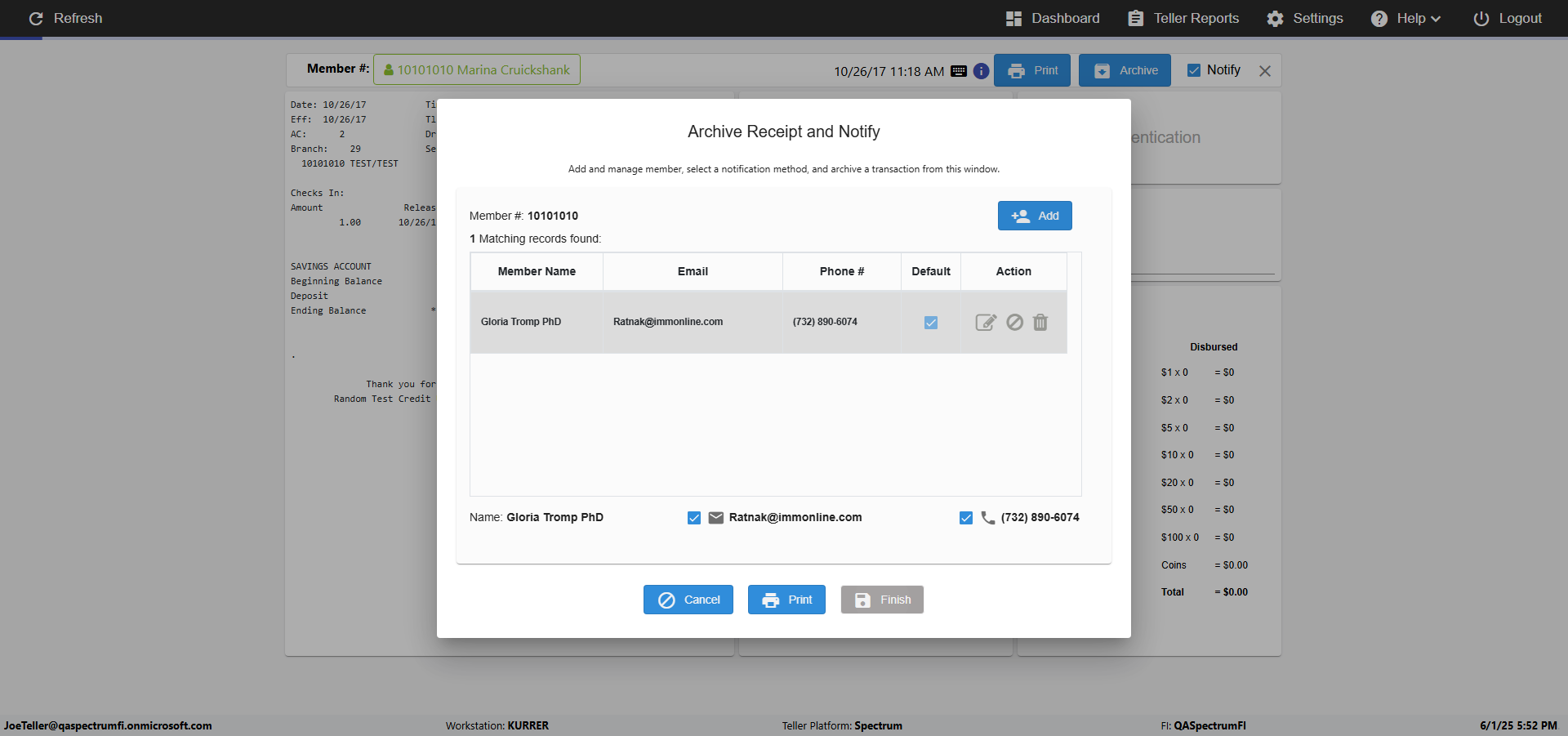Click the envelope email icon
This screenshot has height=736, width=1568.
tap(716, 518)
